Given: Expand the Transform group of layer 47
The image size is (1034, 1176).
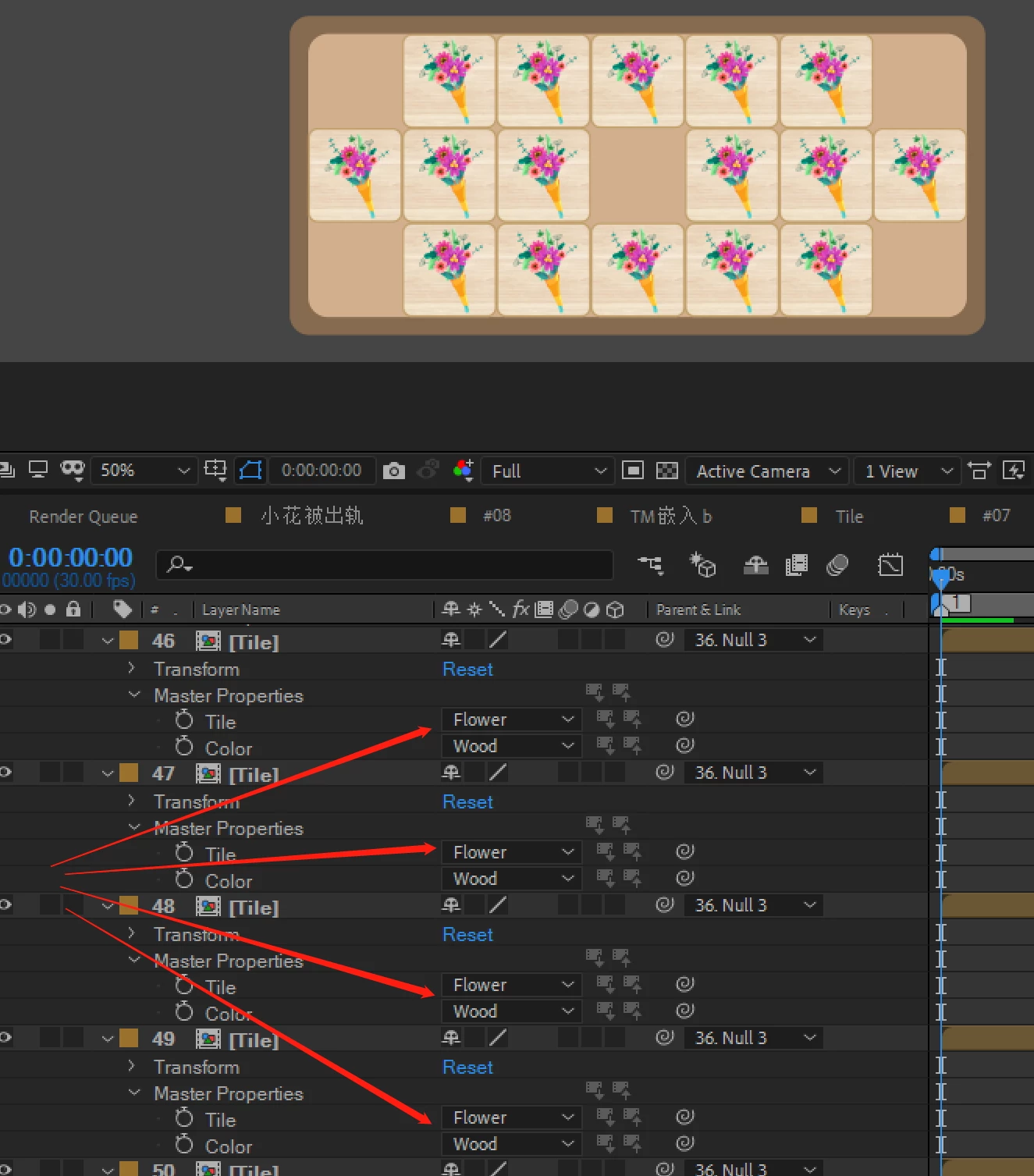Looking at the screenshot, I should (131, 801).
